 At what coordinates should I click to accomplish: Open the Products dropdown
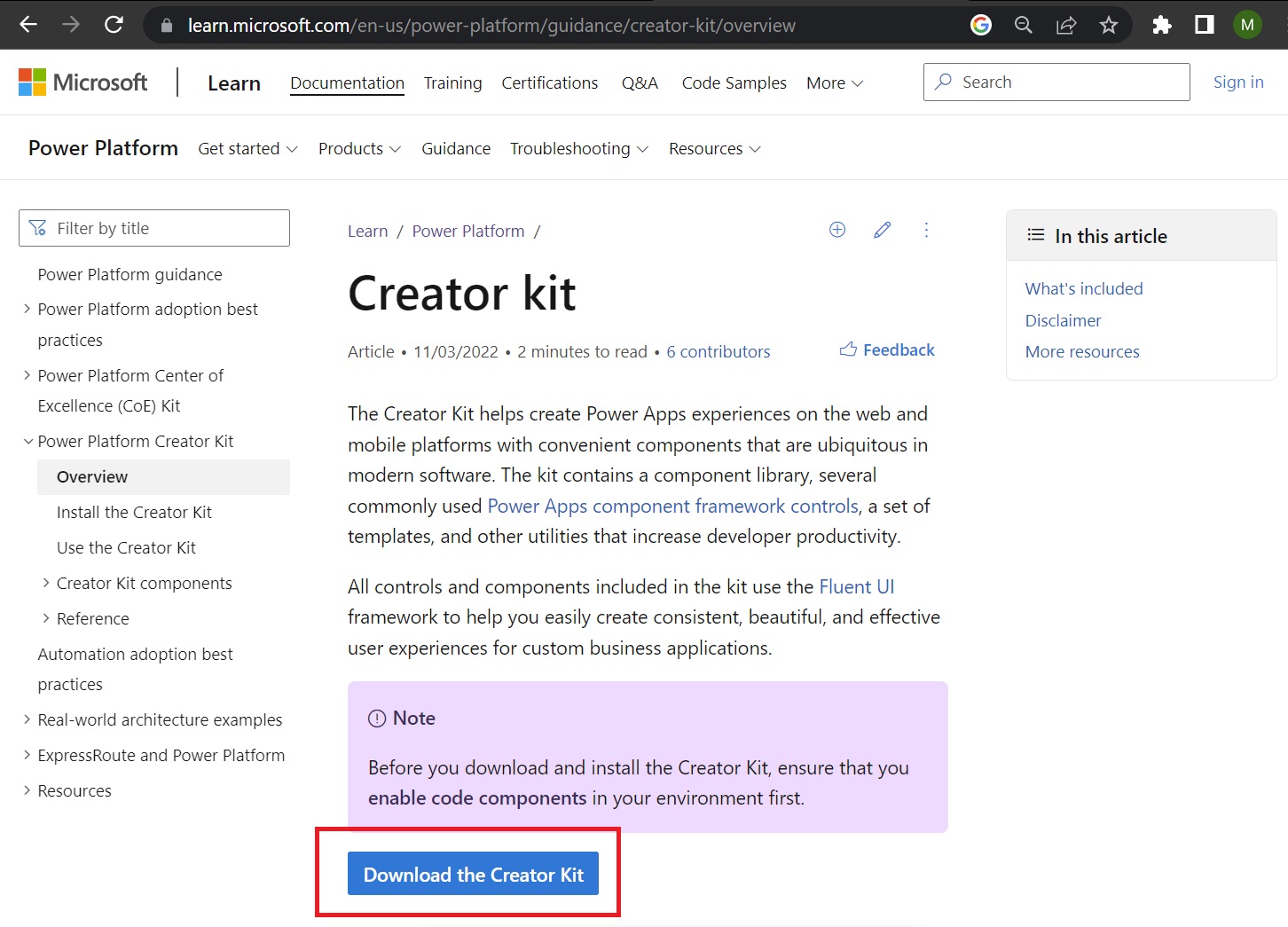[x=358, y=148]
